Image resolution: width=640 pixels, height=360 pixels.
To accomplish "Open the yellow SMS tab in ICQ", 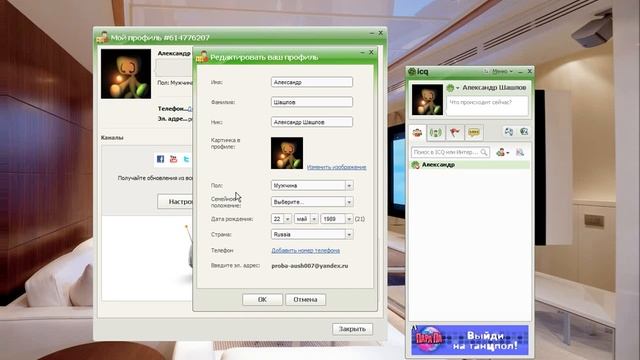I will click(x=473, y=133).
